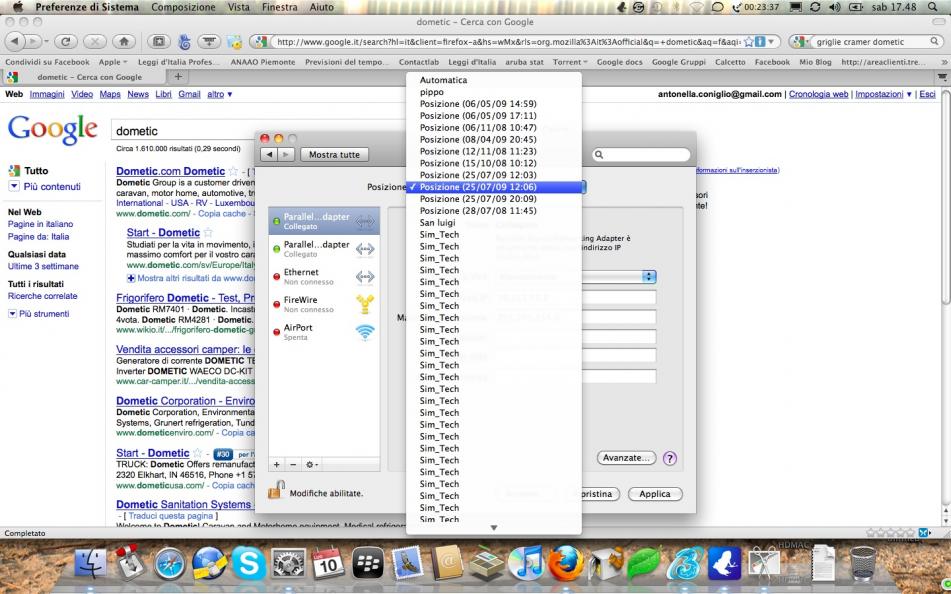Select Posizione (15/10/08 10:12)
The width and height of the screenshot is (951, 594).
tap(494, 163)
